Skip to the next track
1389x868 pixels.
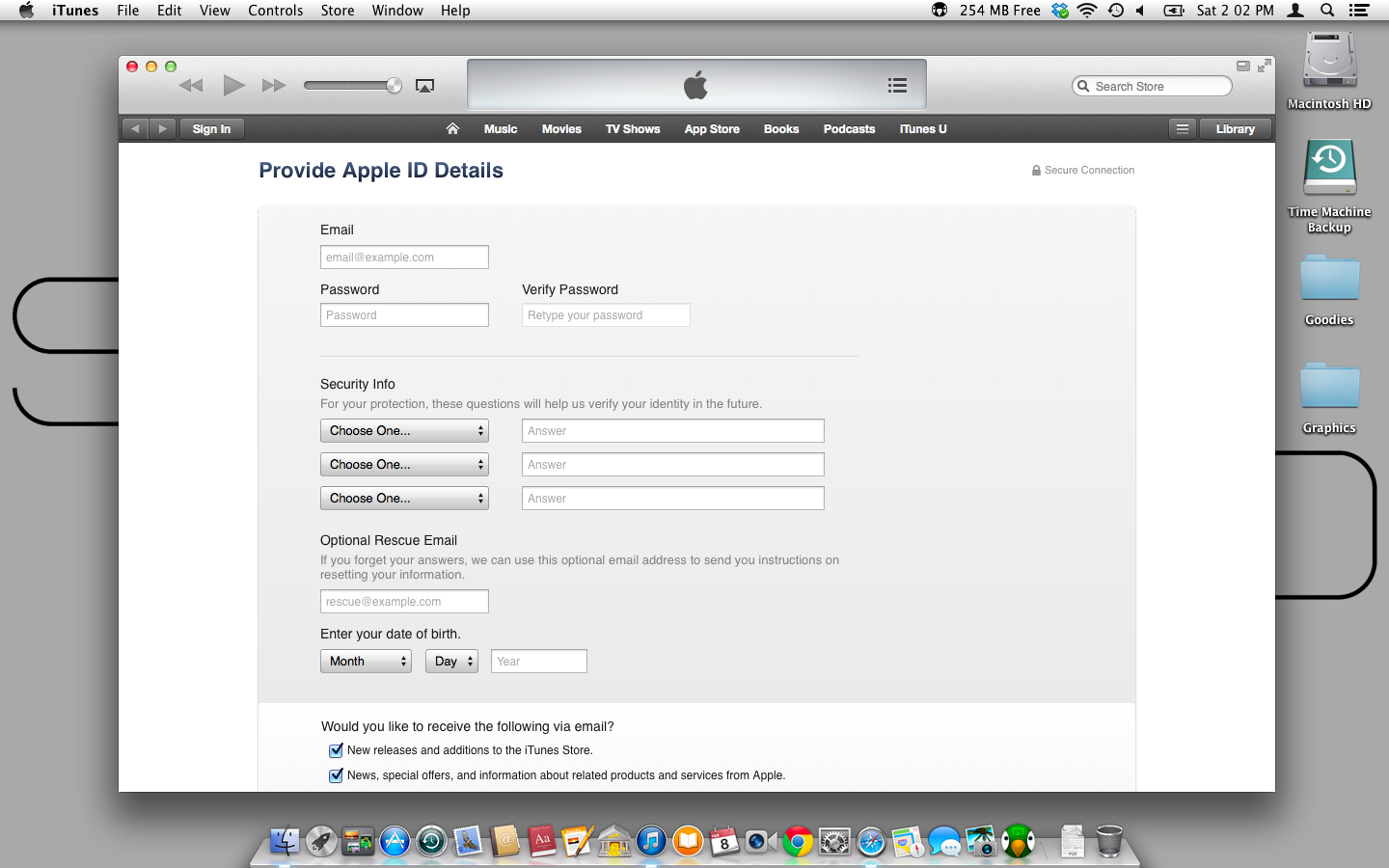pyautogui.click(x=274, y=85)
